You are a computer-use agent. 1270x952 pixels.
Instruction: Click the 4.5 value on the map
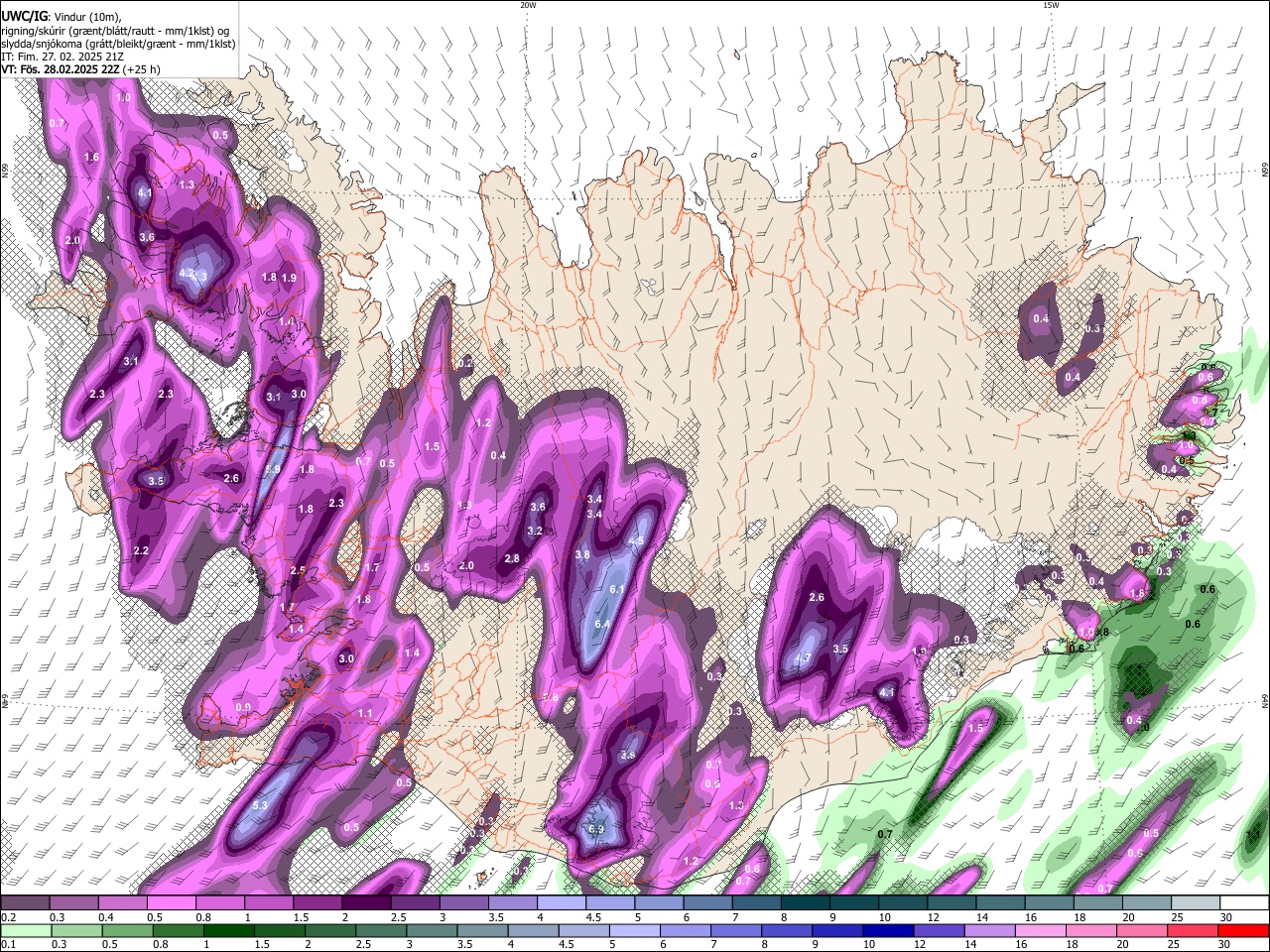[x=637, y=540]
